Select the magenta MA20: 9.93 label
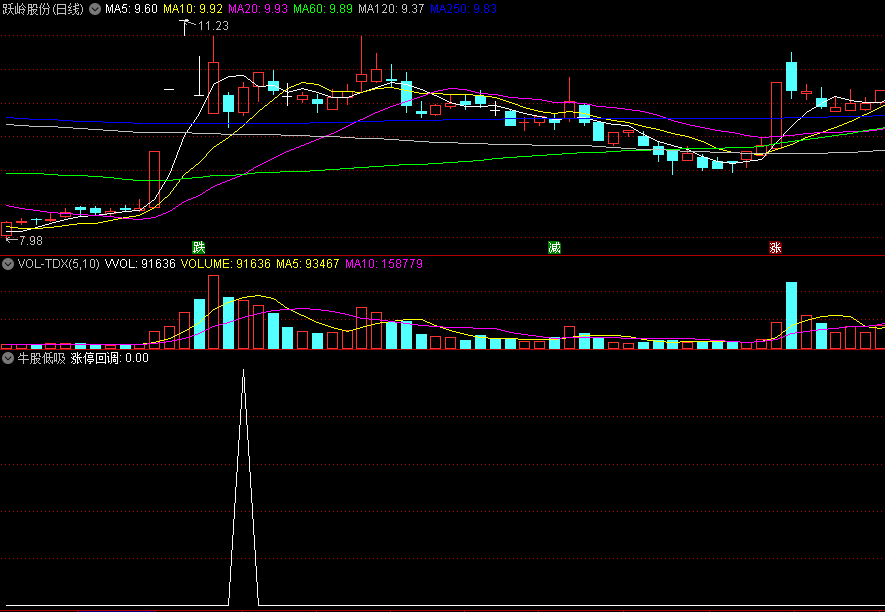885x612 pixels. click(x=258, y=9)
